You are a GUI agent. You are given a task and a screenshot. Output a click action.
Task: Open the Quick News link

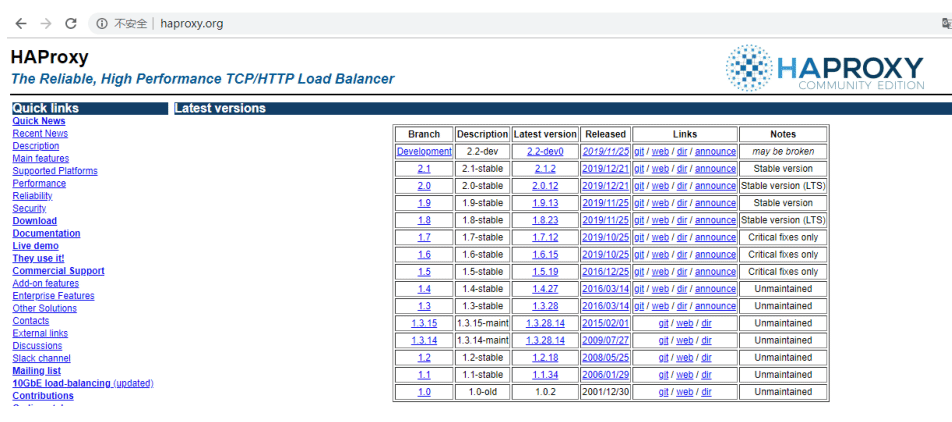click(39, 121)
